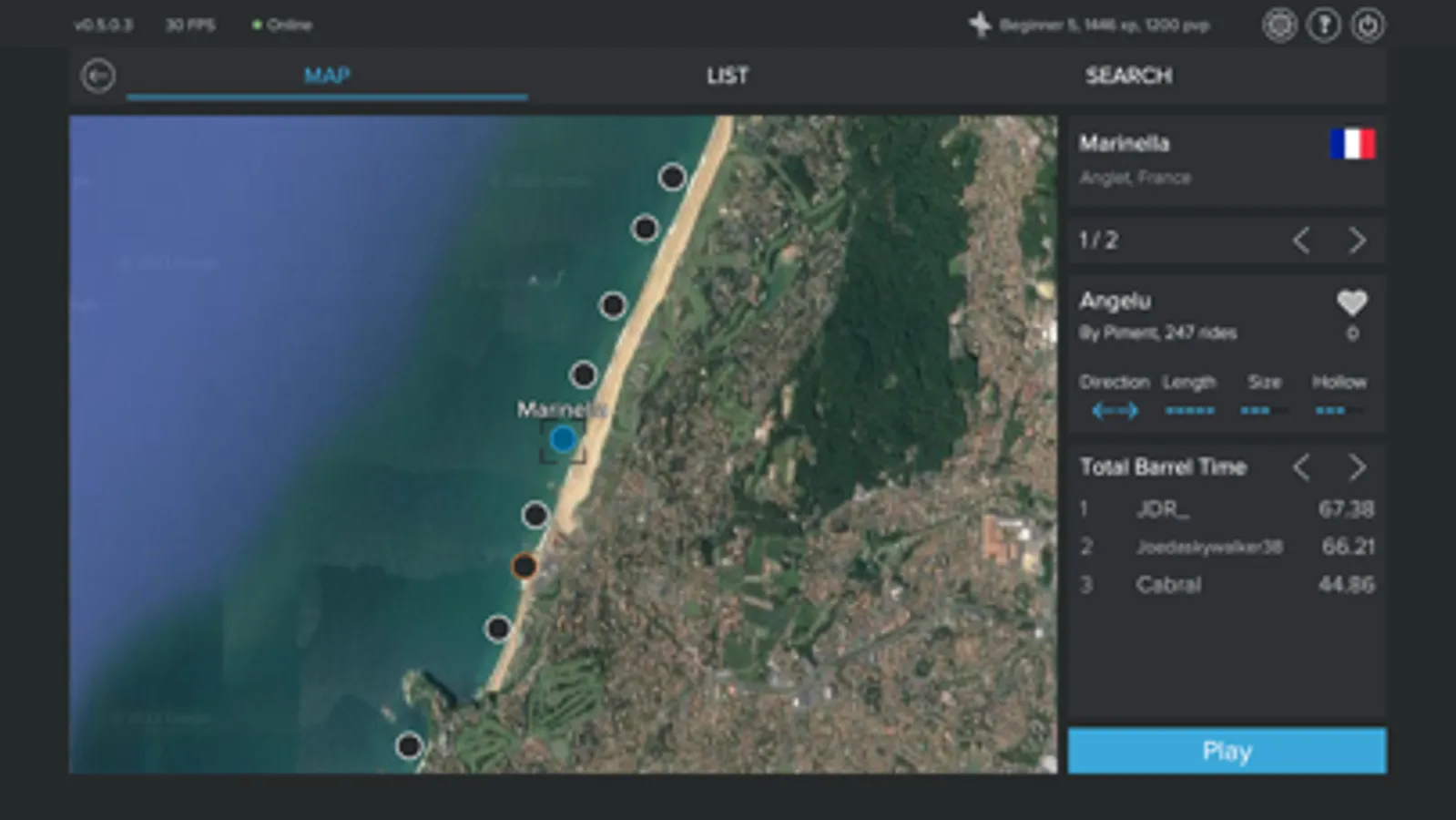The width and height of the screenshot is (1456, 820).
Task: Select the marker just south of the orange marker
Action: pos(498,628)
